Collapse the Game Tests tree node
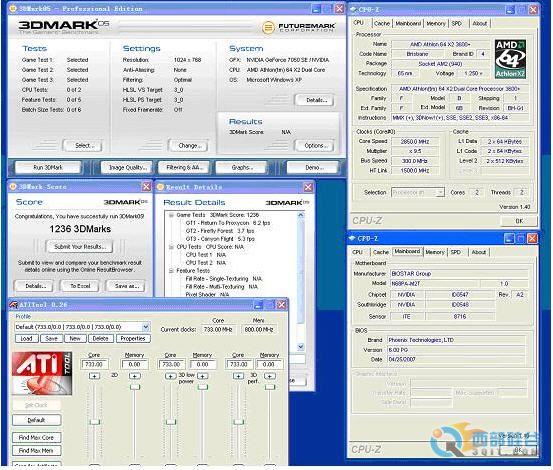The height and width of the screenshot is (470, 553). pyautogui.click(x=171, y=215)
